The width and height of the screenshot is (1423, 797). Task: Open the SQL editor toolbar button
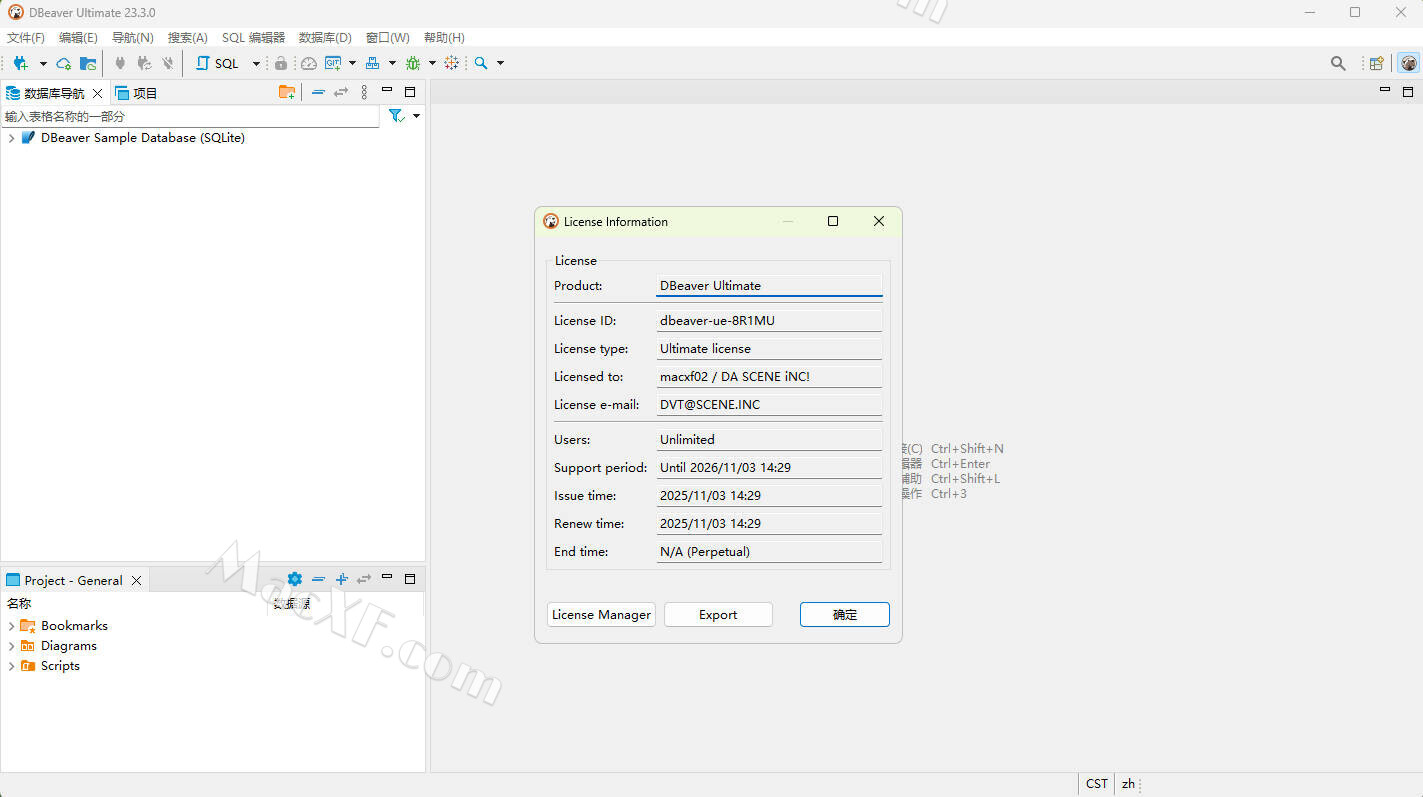[x=217, y=63]
